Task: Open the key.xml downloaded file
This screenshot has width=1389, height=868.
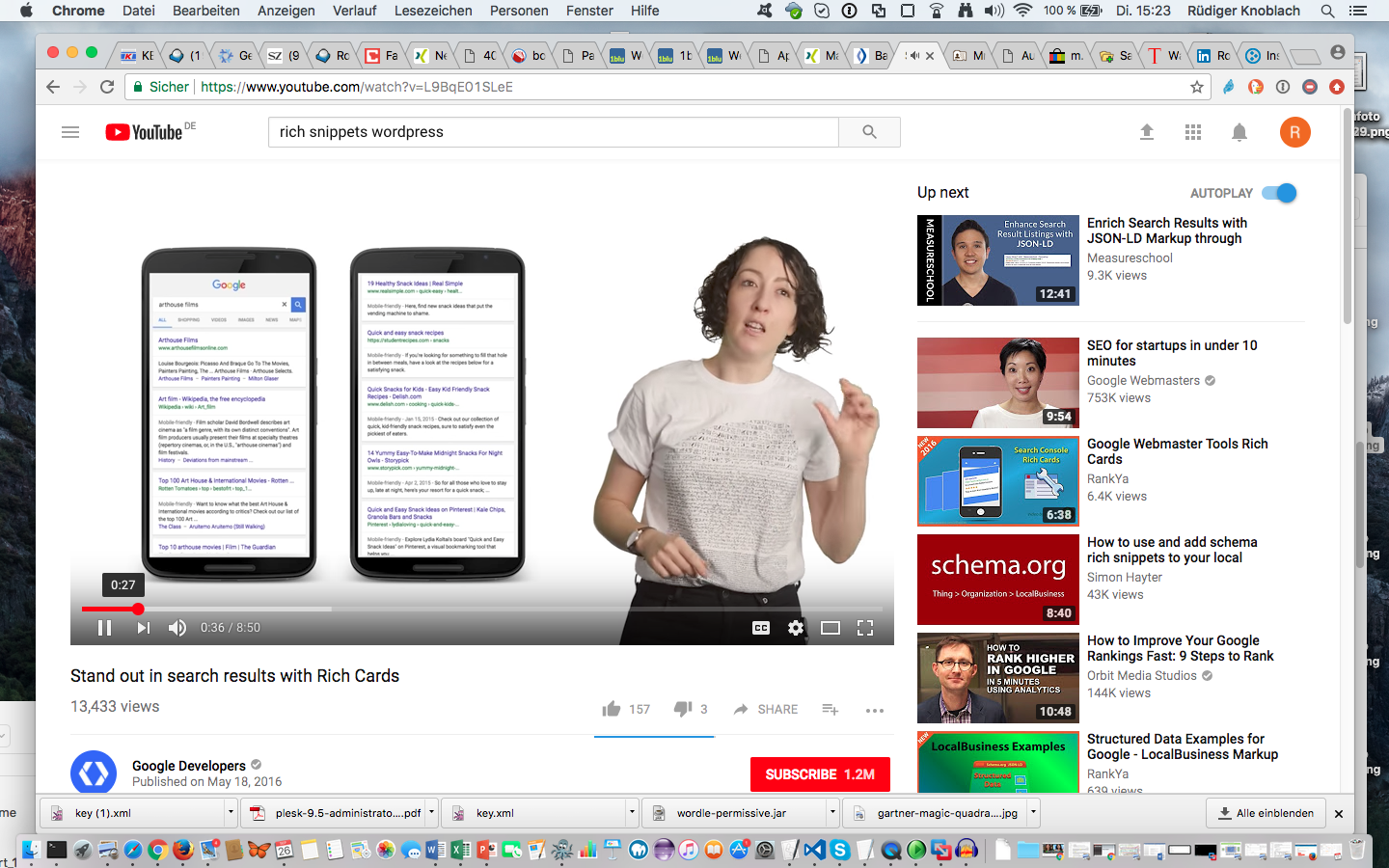Action: [x=534, y=813]
